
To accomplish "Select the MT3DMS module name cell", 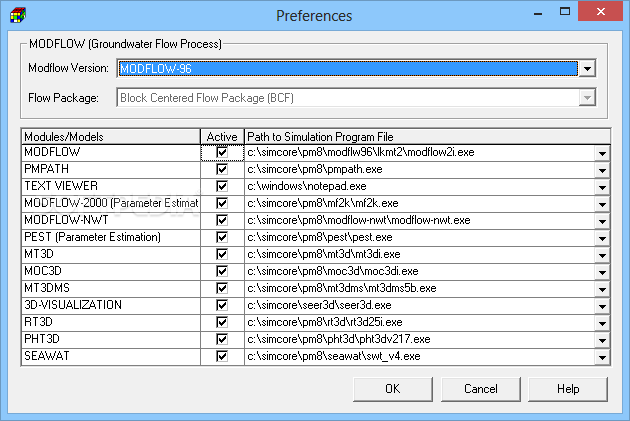I will pyautogui.click(x=111, y=288).
